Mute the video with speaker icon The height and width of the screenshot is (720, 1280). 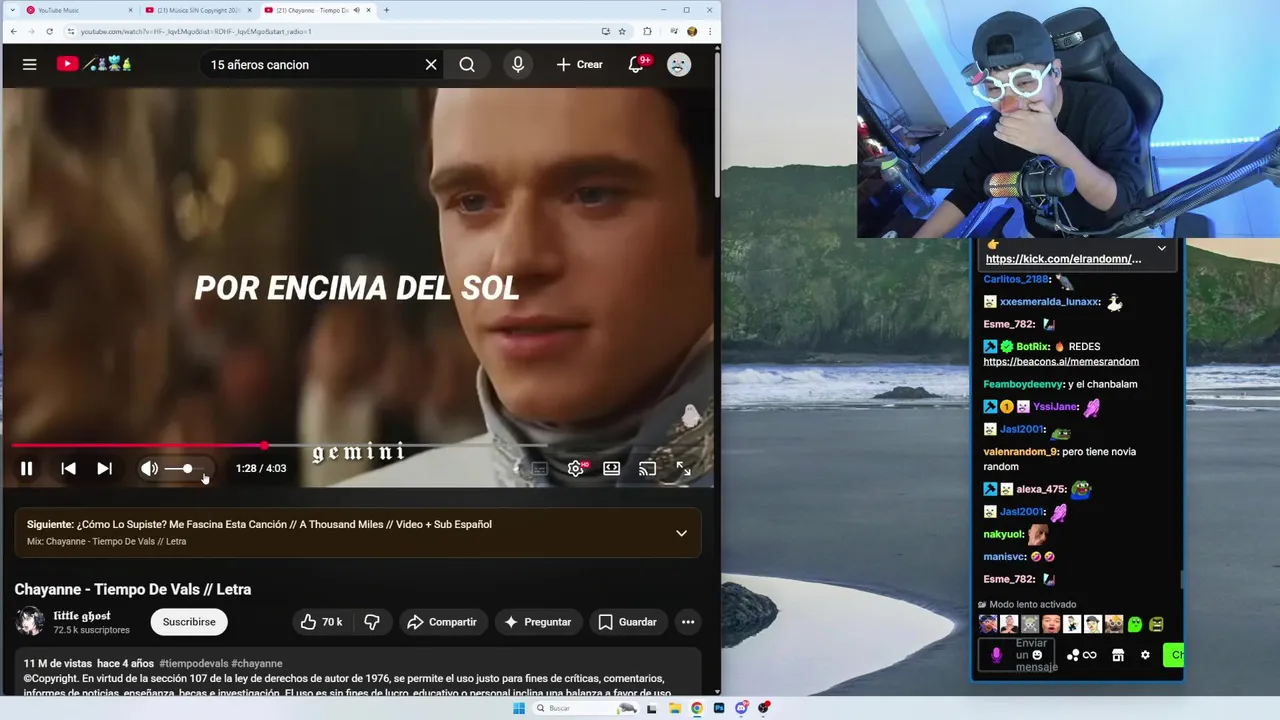pyautogui.click(x=149, y=468)
